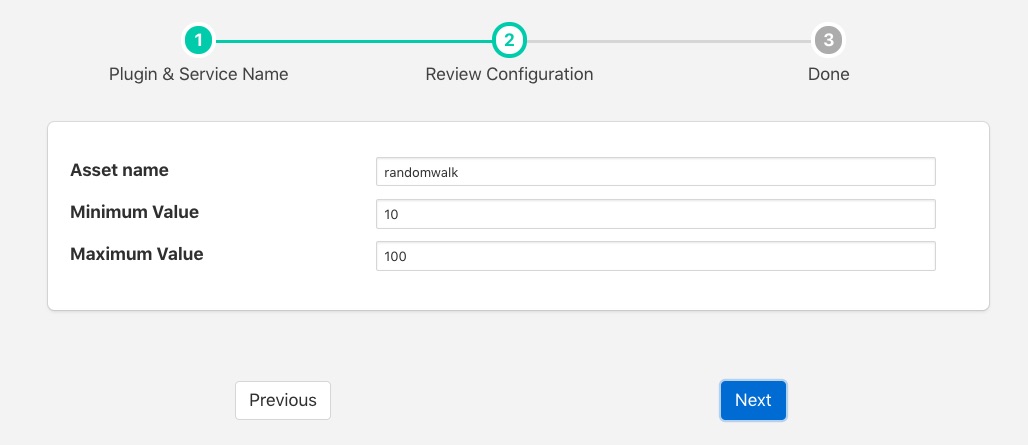Click into the Minimum Value field

pos(655,214)
